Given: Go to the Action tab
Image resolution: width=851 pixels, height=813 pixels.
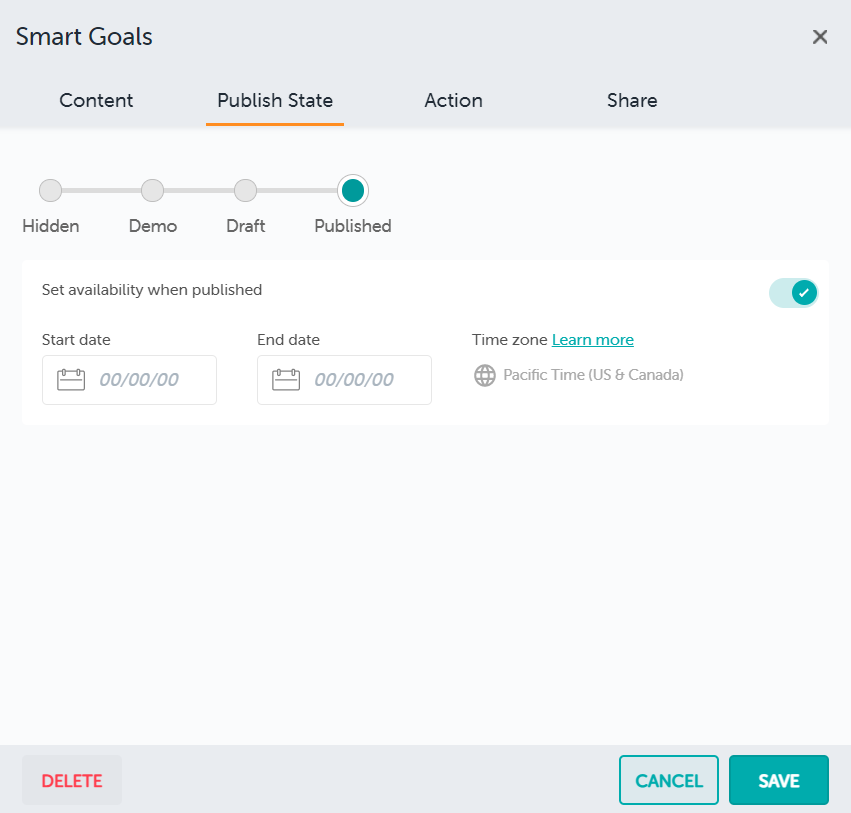Looking at the screenshot, I should point(453,100).
